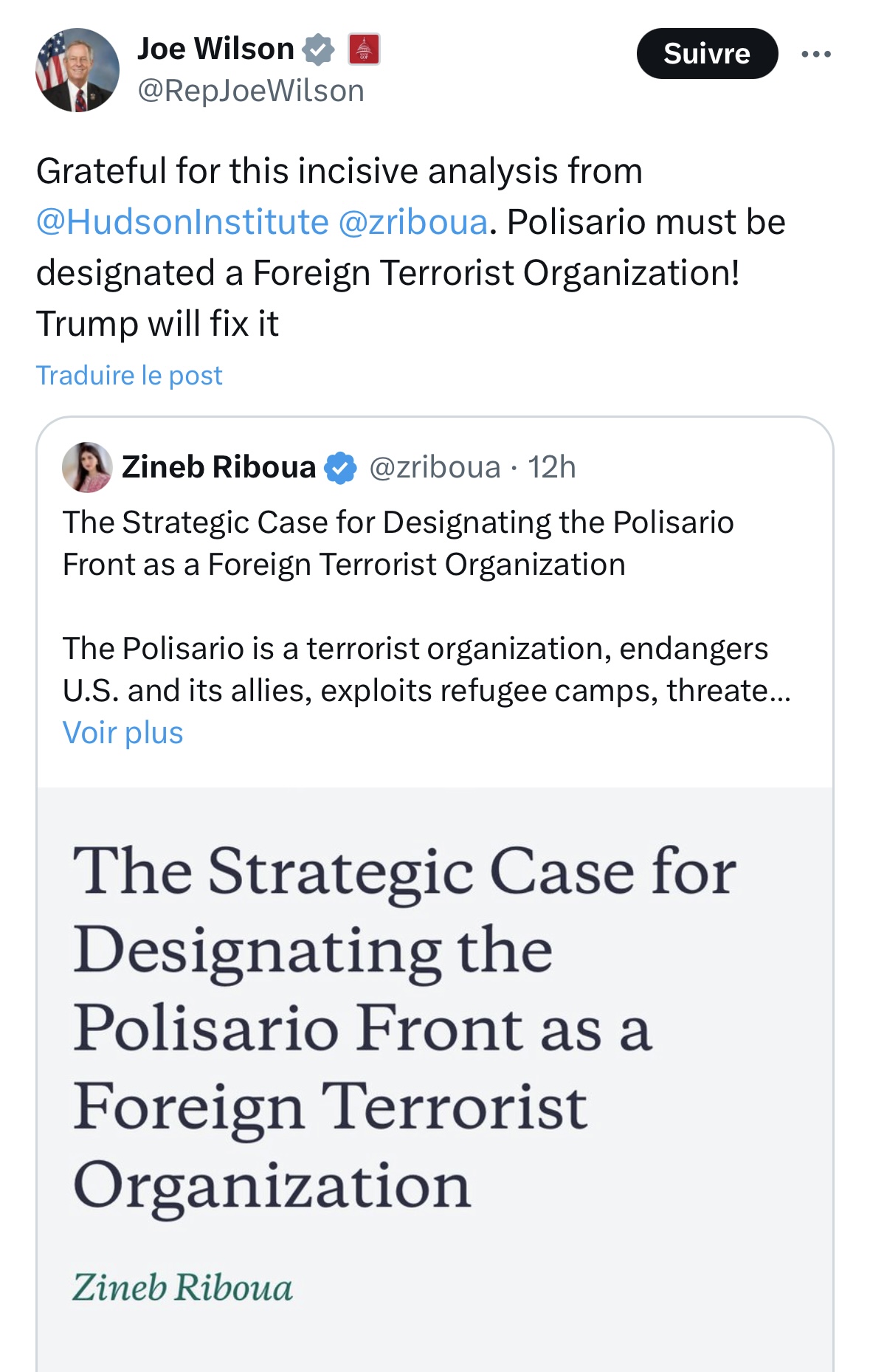870x1372 pixels.
Task: Open the 12h timestamp of quoted post
Action: (x=552, y=467)
